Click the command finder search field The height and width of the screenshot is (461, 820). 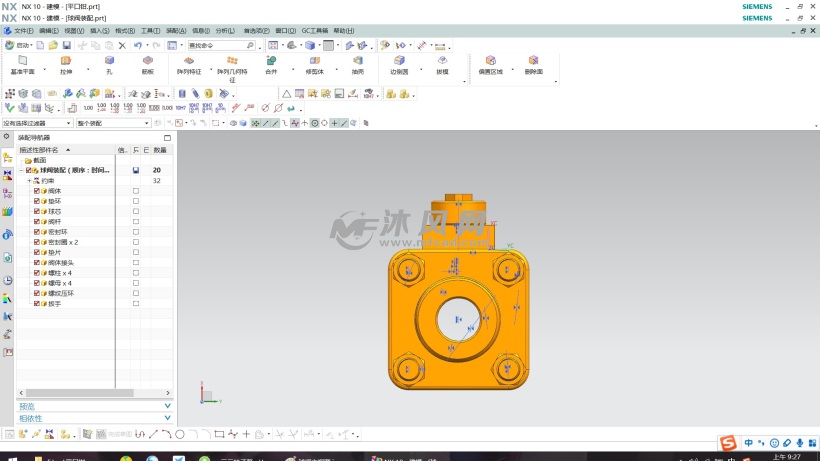(221, 45)
